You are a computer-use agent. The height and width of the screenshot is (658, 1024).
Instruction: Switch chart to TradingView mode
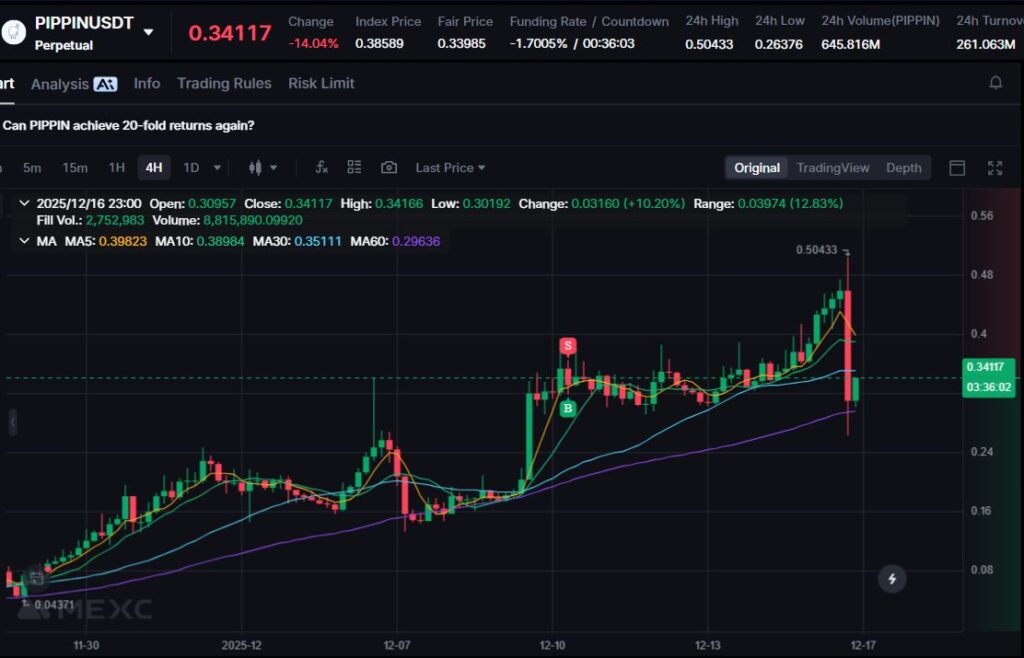tap(832, 168)
